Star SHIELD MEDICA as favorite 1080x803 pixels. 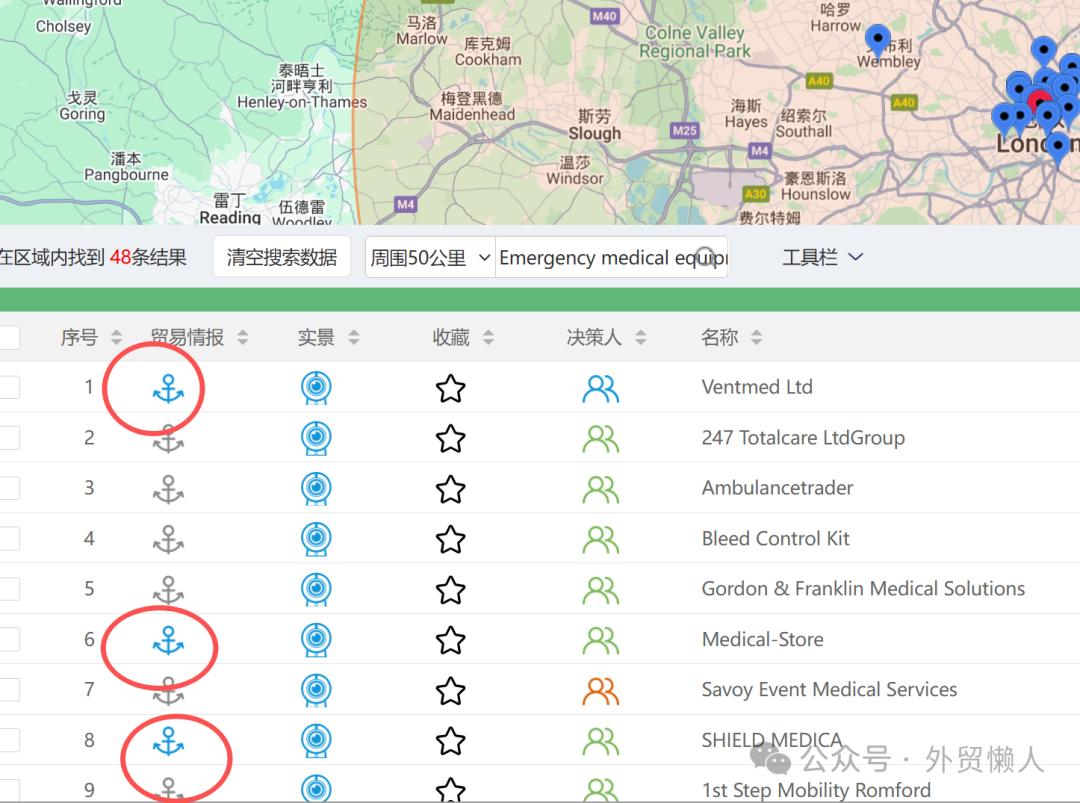pos(450,741)
